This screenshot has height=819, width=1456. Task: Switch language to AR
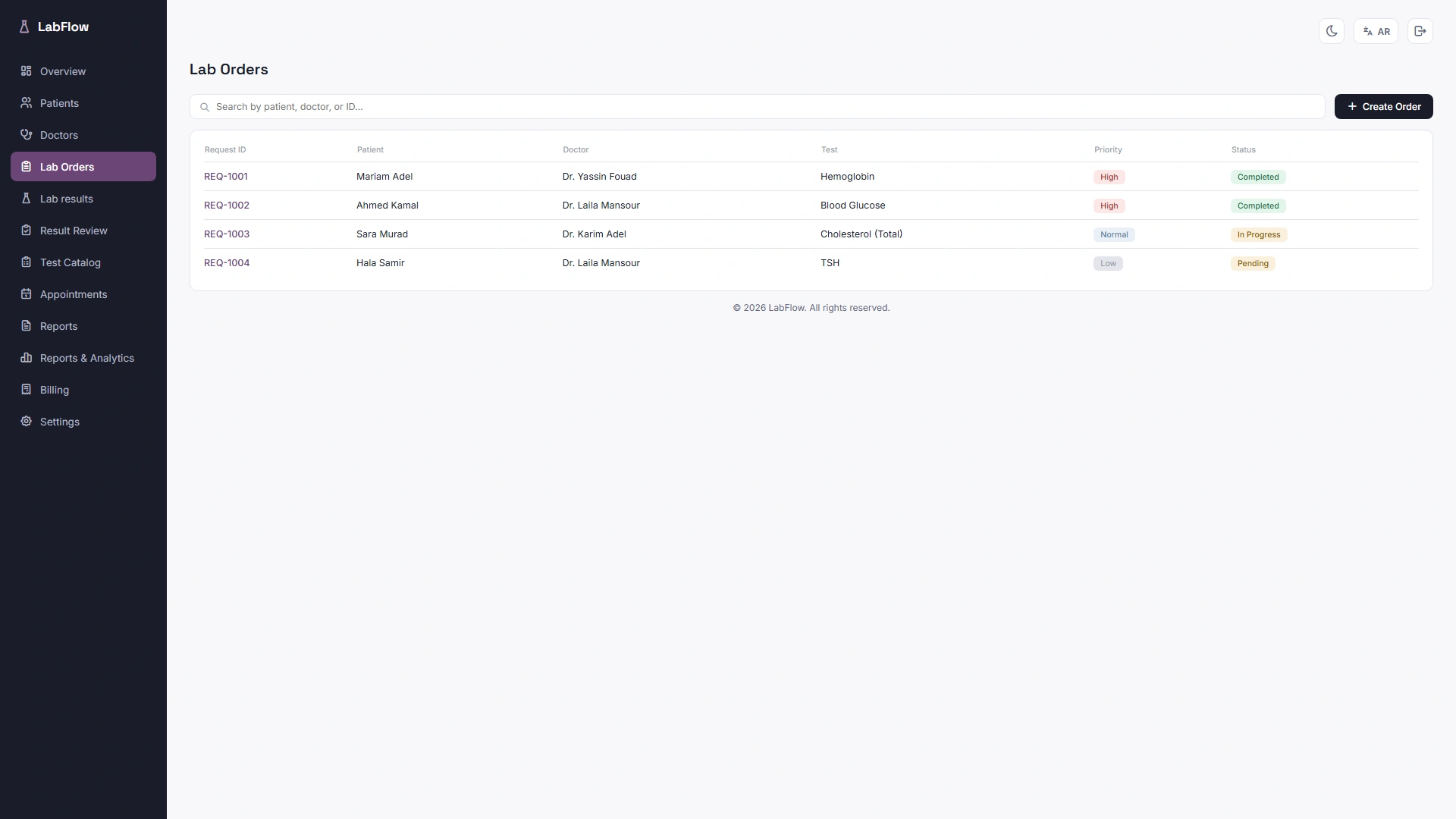[1376, 31]
